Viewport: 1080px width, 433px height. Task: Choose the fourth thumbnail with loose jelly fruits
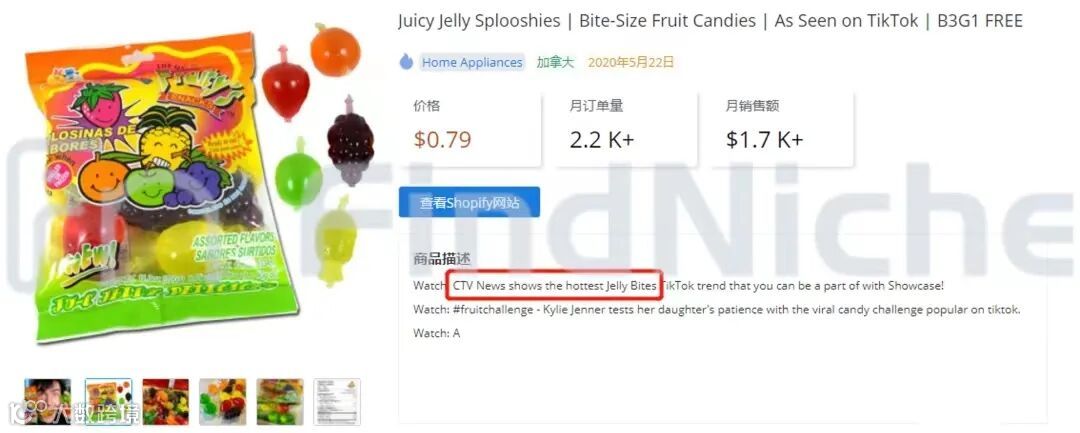click(x=222, y=401)
